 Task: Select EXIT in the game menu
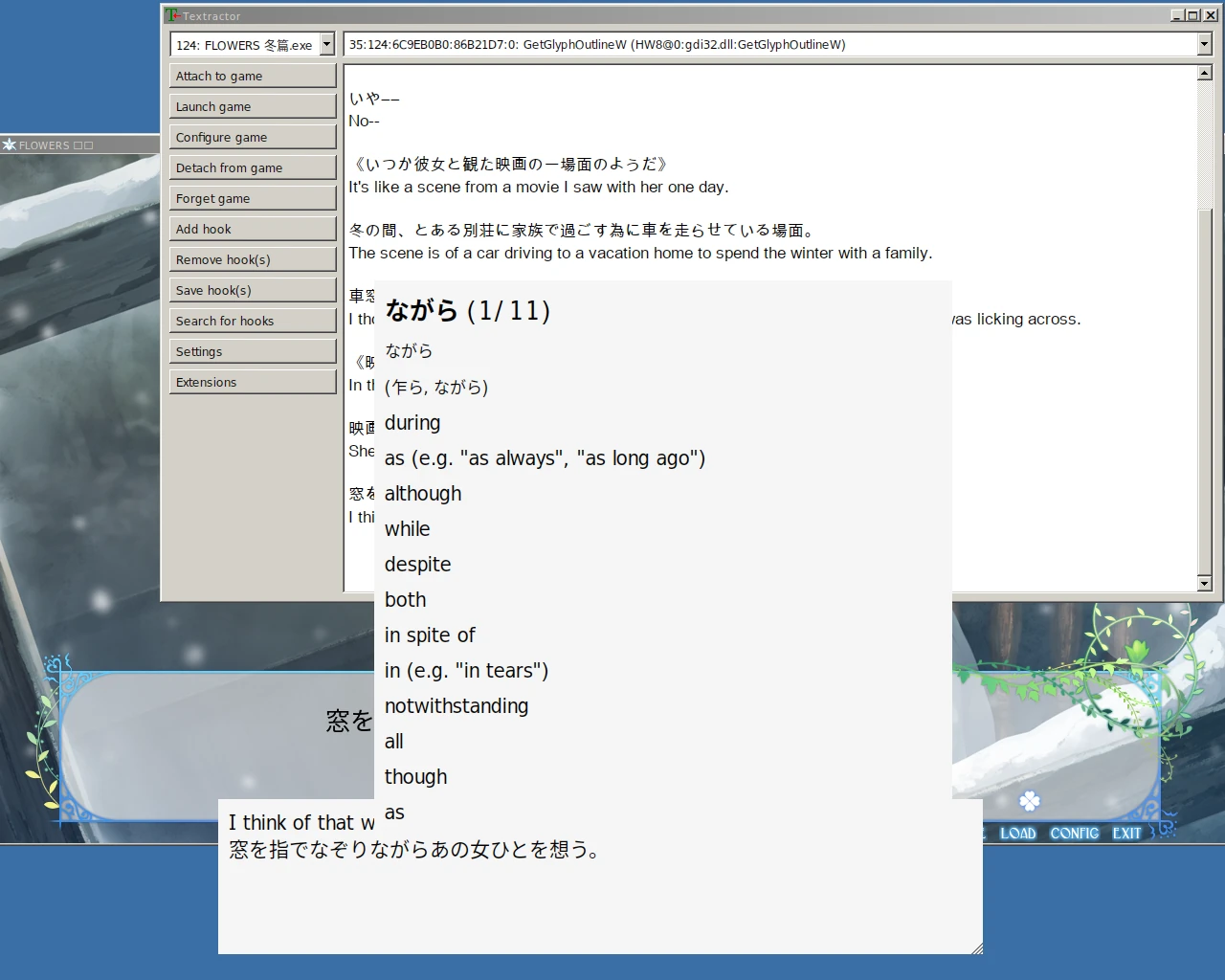pos(1126,834)
